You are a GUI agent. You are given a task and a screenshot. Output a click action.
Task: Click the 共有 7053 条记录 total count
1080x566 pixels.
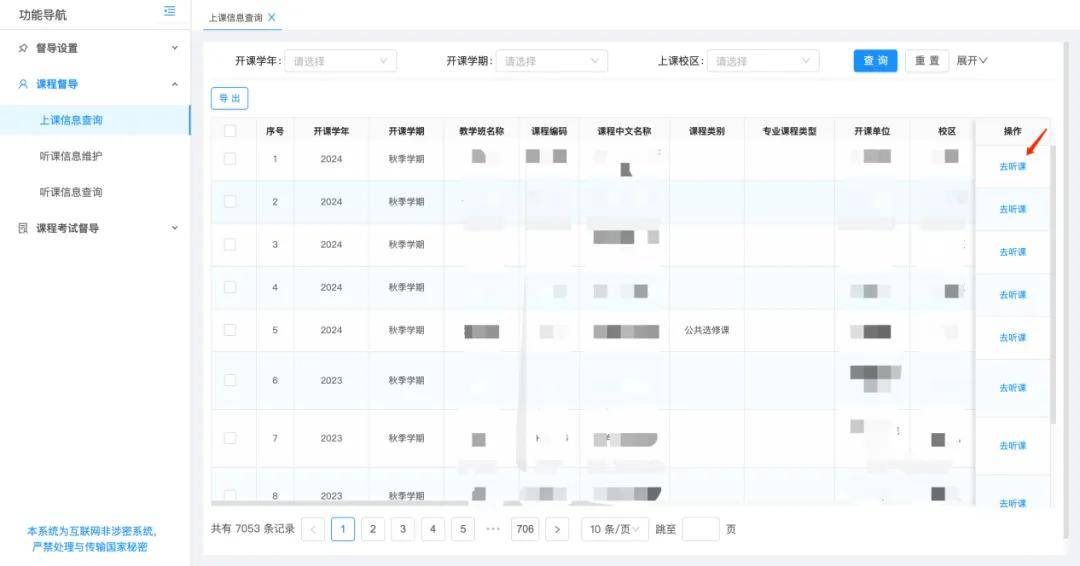(x=253, y=529)
